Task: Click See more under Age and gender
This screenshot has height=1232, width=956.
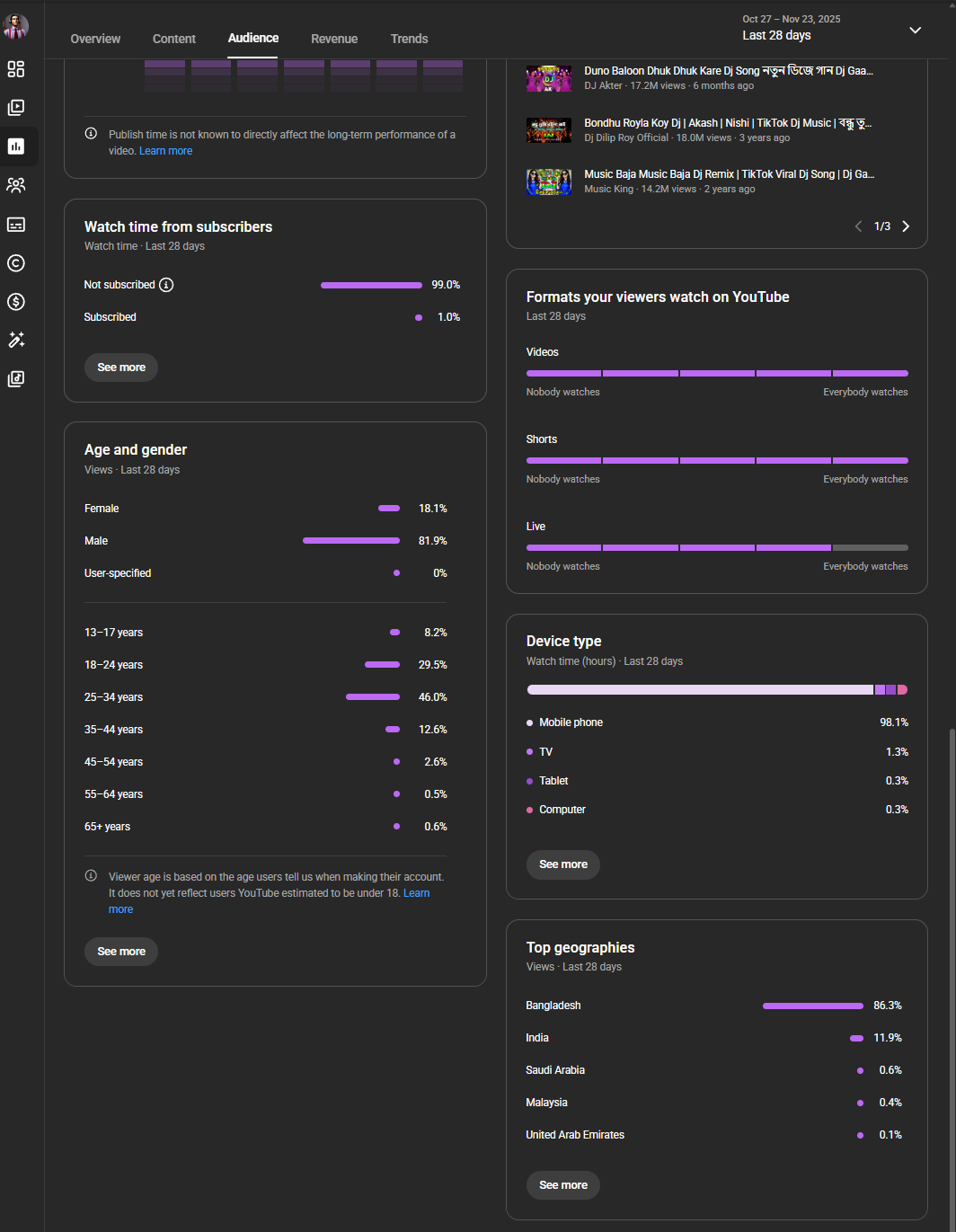Action: (x=121, y=952)
